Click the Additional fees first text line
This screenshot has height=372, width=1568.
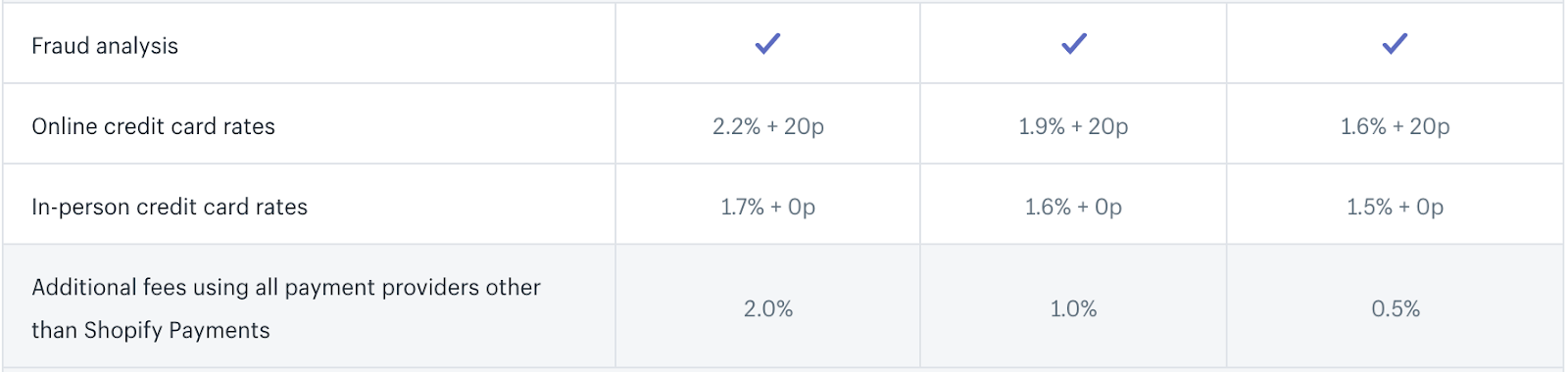pyautogui.click(x=286, y=288)
